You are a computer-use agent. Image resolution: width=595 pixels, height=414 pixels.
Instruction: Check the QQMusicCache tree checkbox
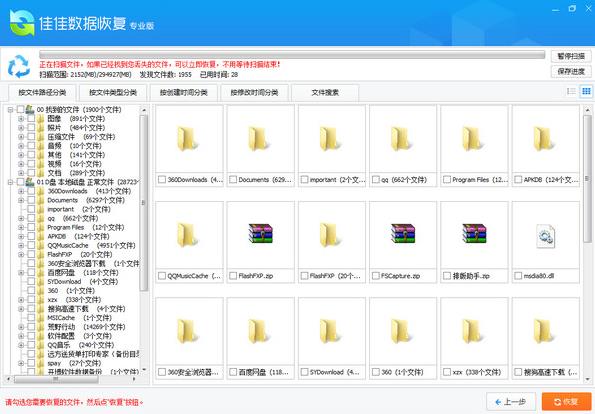pos(31,246)
